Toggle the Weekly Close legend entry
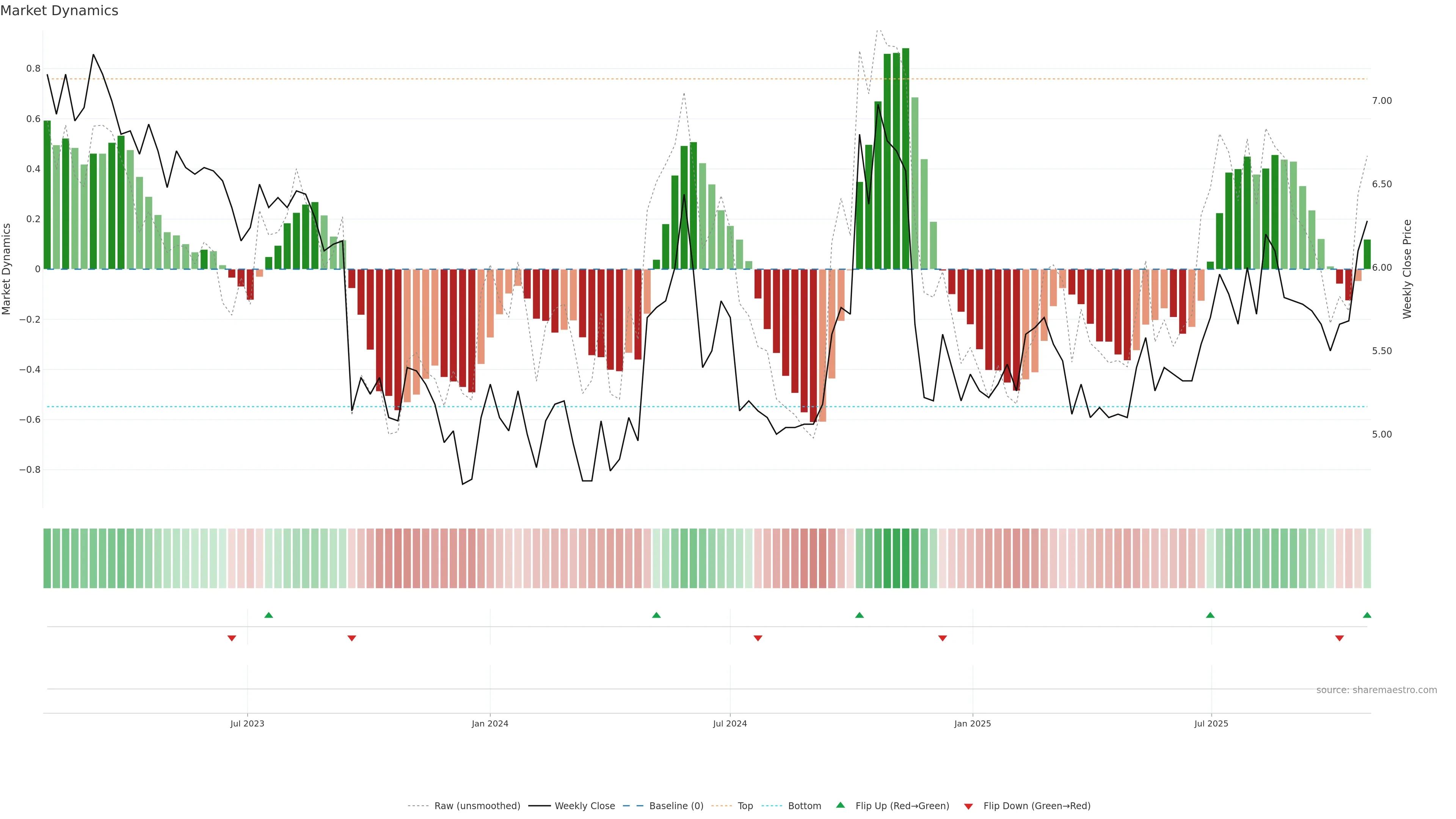1456x819 pixels. [x=584, y=806]
